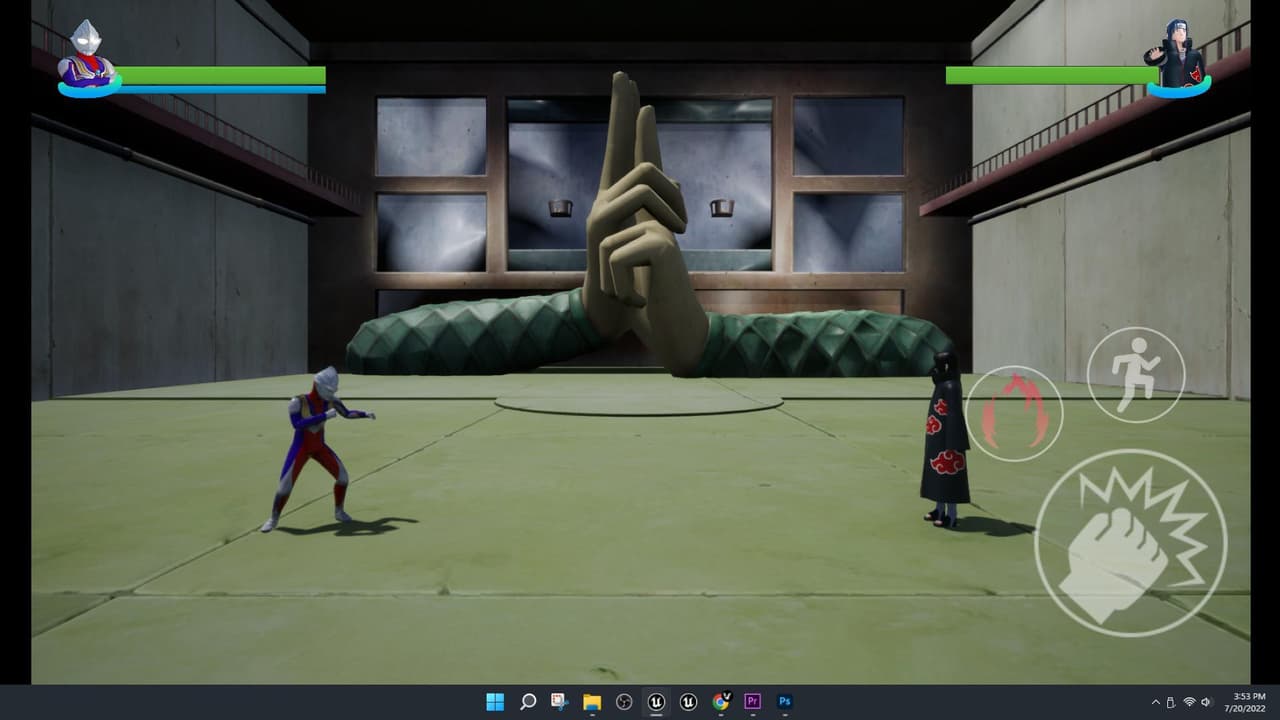Tap the punch attack fist button
Screen dimensions: 1280x720
point(1130,543)
